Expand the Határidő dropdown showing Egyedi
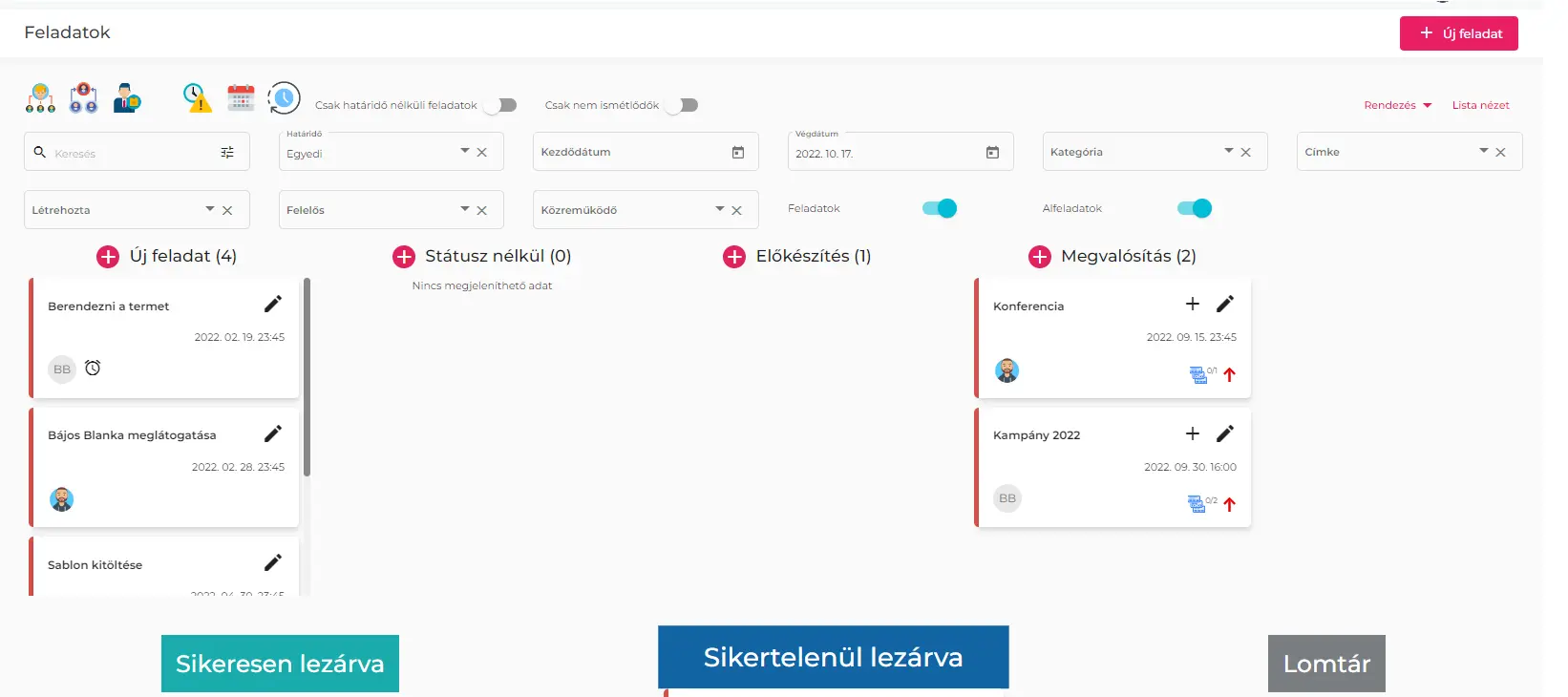The image size is (1568, 697). (465, 151)
